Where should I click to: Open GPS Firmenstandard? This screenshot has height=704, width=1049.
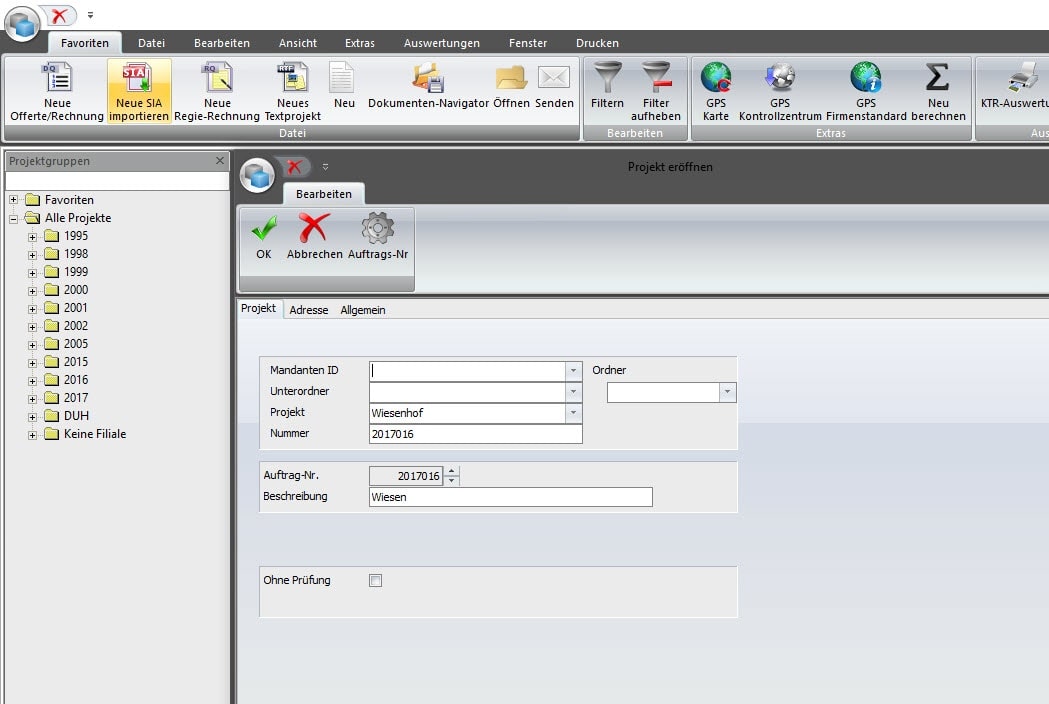click(x=866, y=92)
